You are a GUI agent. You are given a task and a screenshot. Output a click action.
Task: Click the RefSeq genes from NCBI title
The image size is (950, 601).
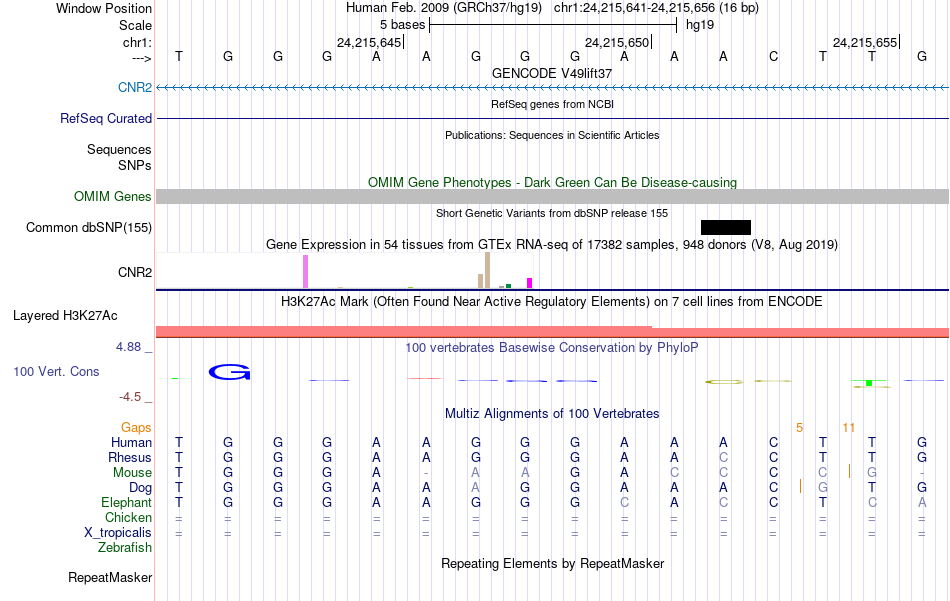click(552, 104)
